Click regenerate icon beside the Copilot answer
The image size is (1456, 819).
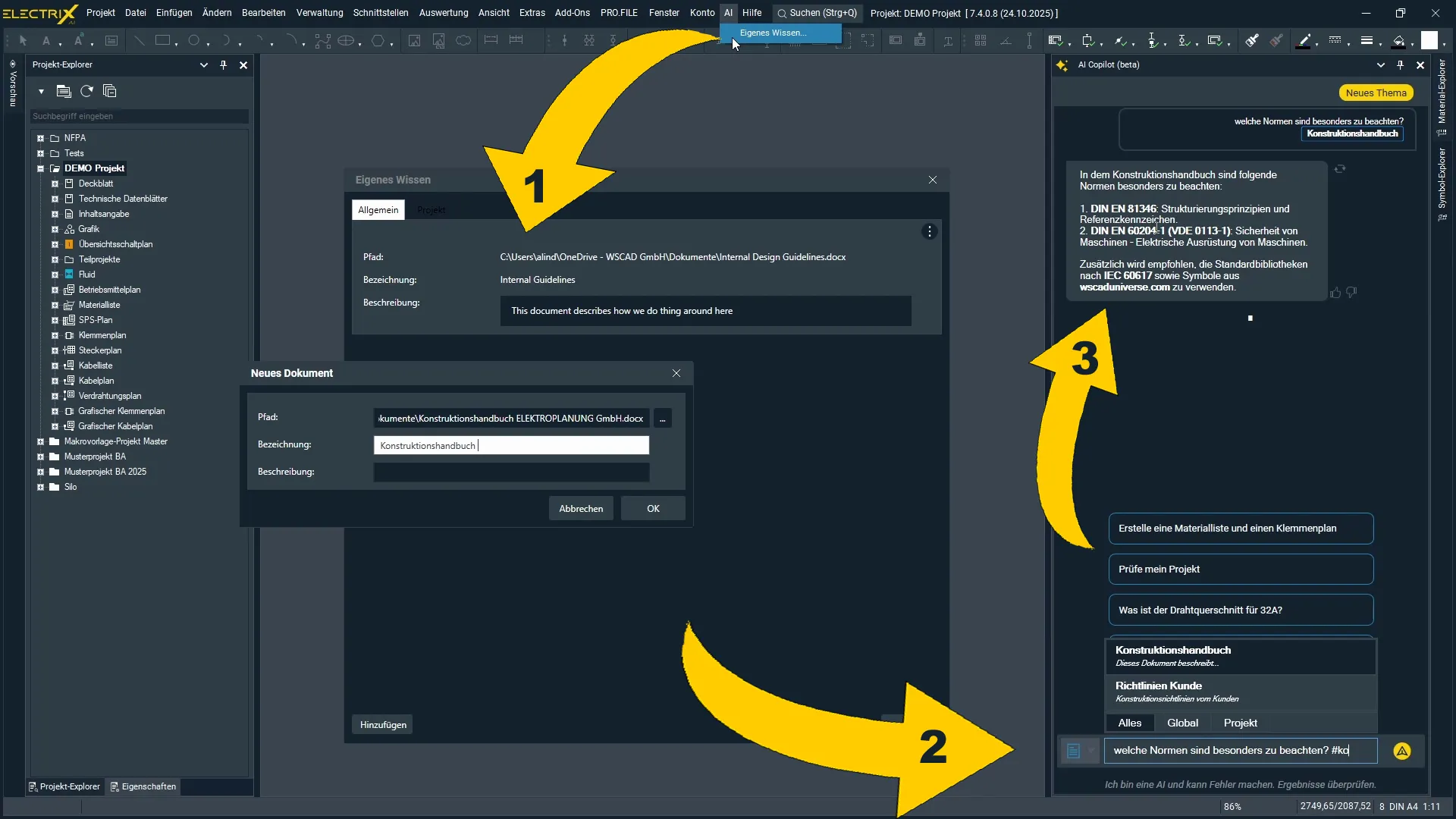[1340, 169]
